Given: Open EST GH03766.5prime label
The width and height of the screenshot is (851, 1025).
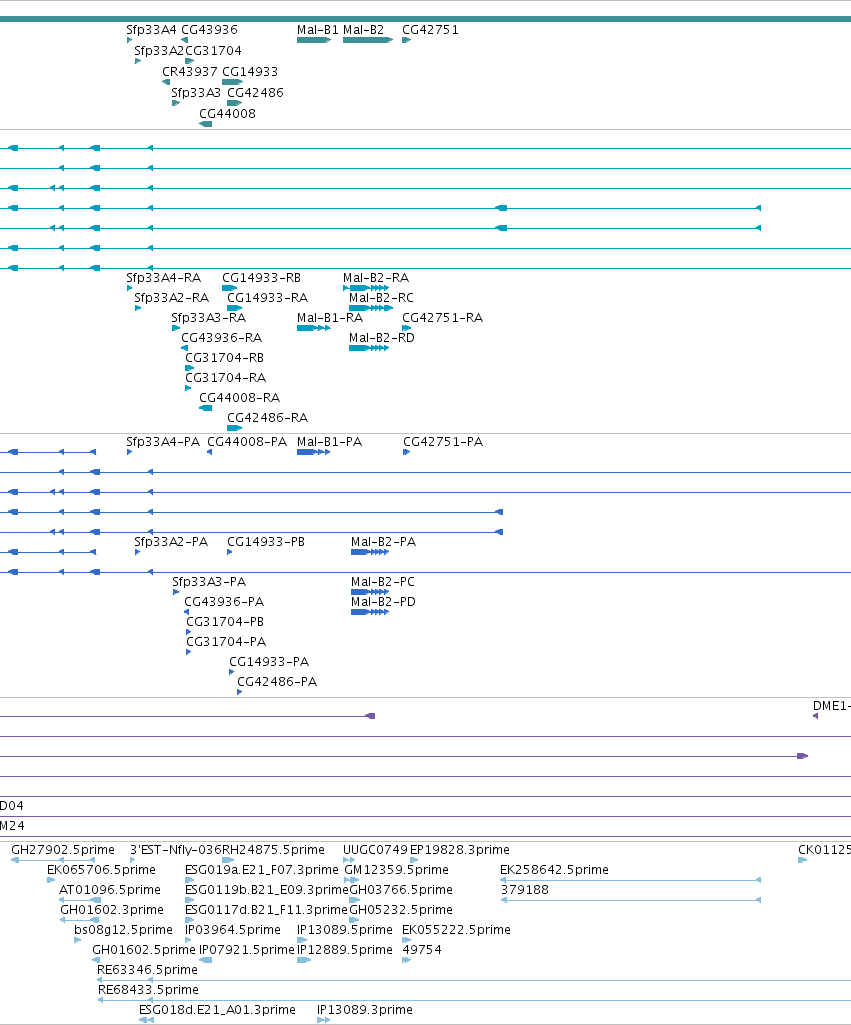Looking at the screenshot, I should [401, 890].
